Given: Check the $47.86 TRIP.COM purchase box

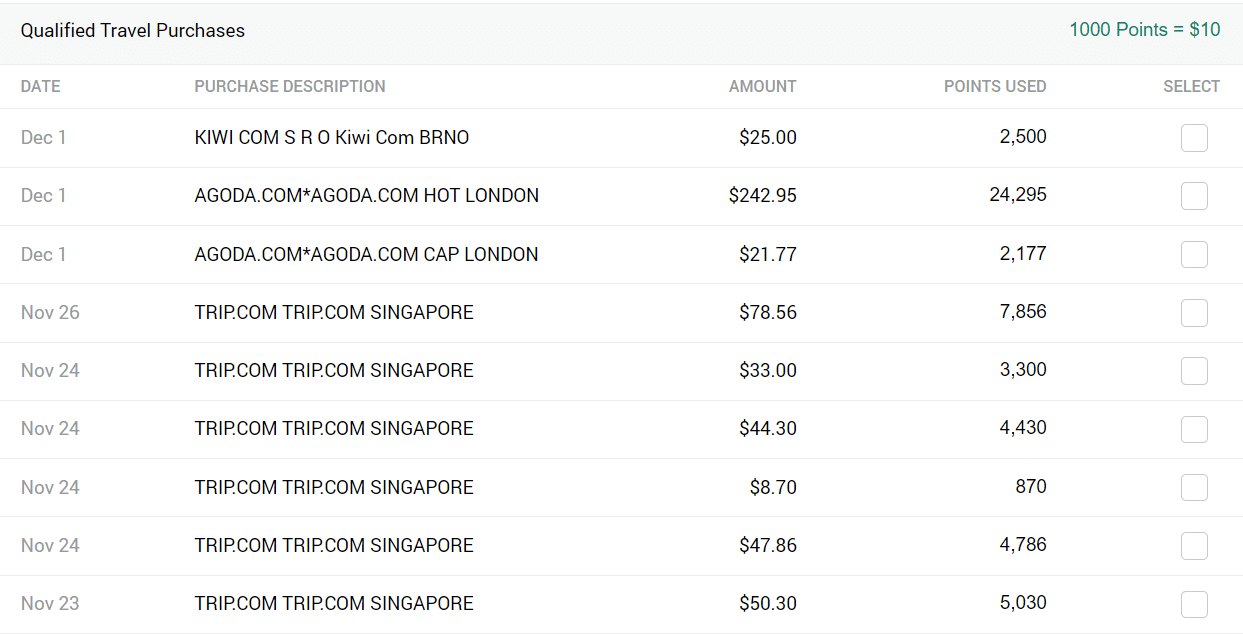Looking at the screenshot, I should tap(1194, 546).
